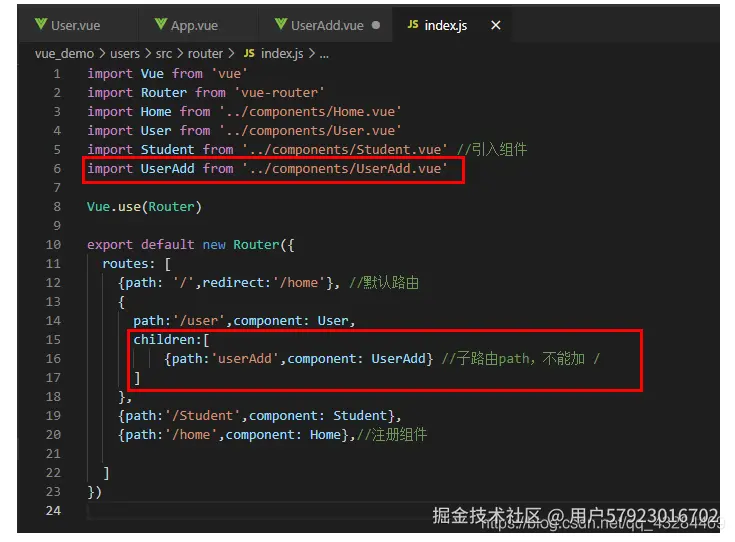
Task: Click UserAdd identifier on line 6
Action: click(x=167, y=169)
